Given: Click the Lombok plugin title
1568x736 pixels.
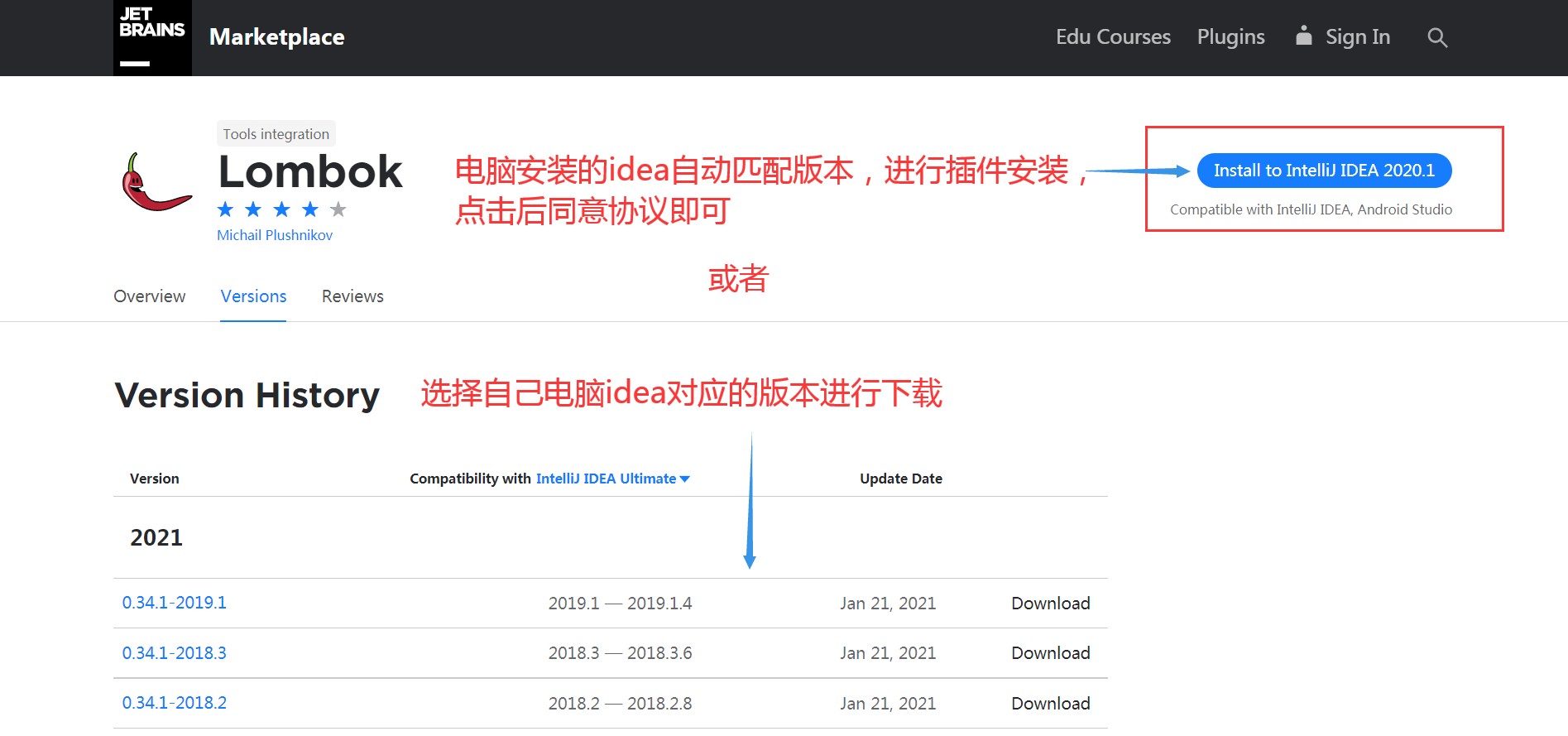Looking at the screenshot, I should tap(310, 172).
